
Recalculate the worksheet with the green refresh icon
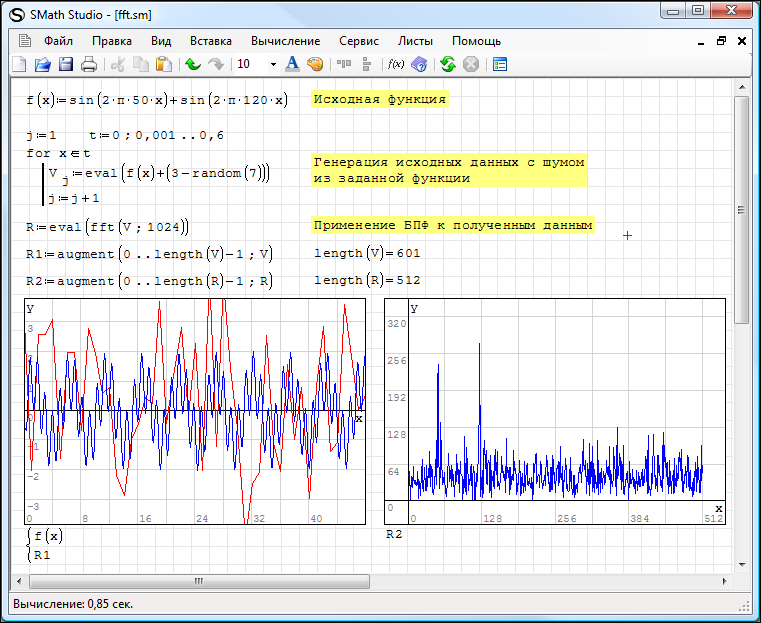point(447,64)
